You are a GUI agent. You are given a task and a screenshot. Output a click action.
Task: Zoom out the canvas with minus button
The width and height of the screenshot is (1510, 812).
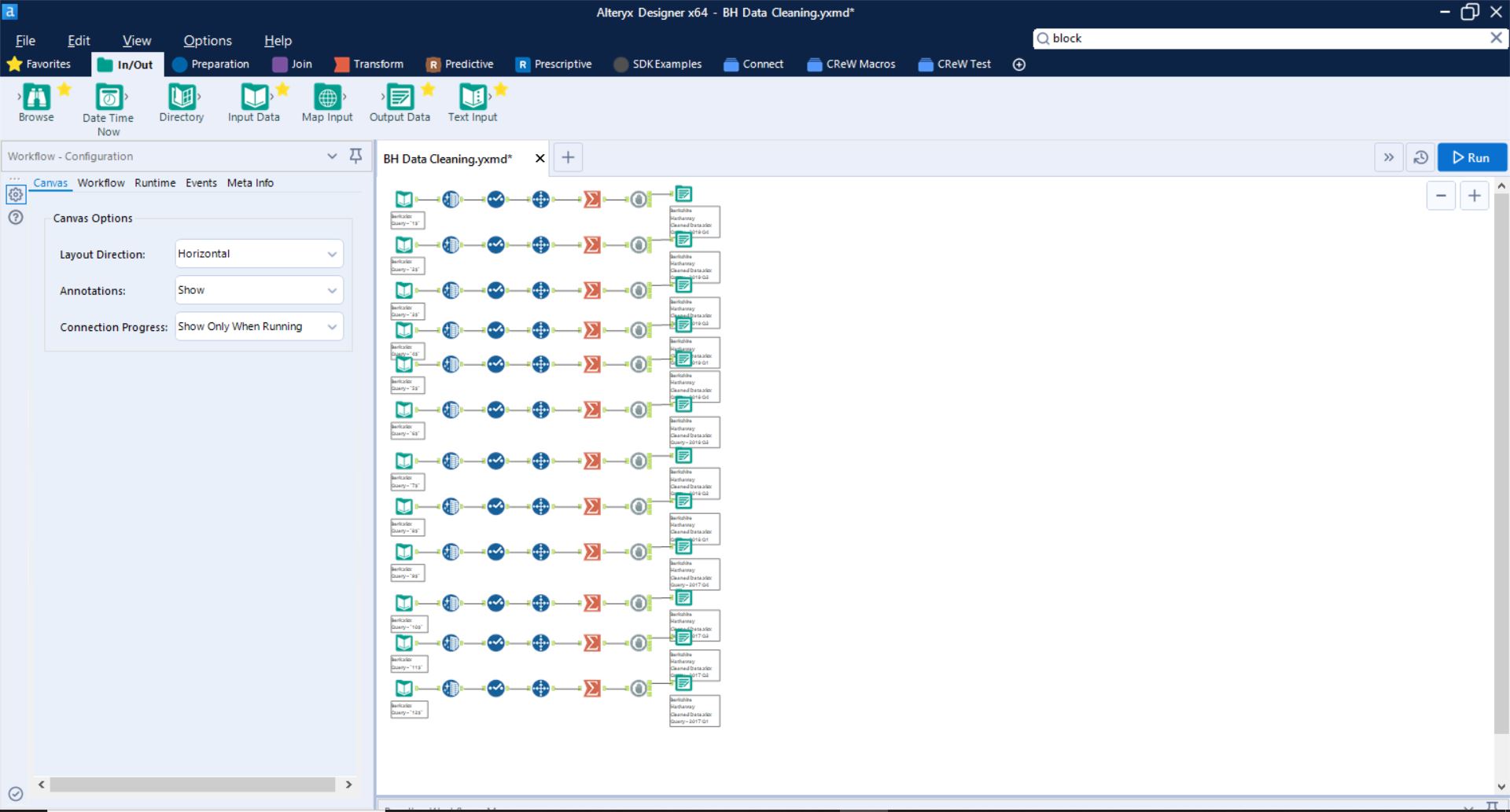click(1441, 195)
